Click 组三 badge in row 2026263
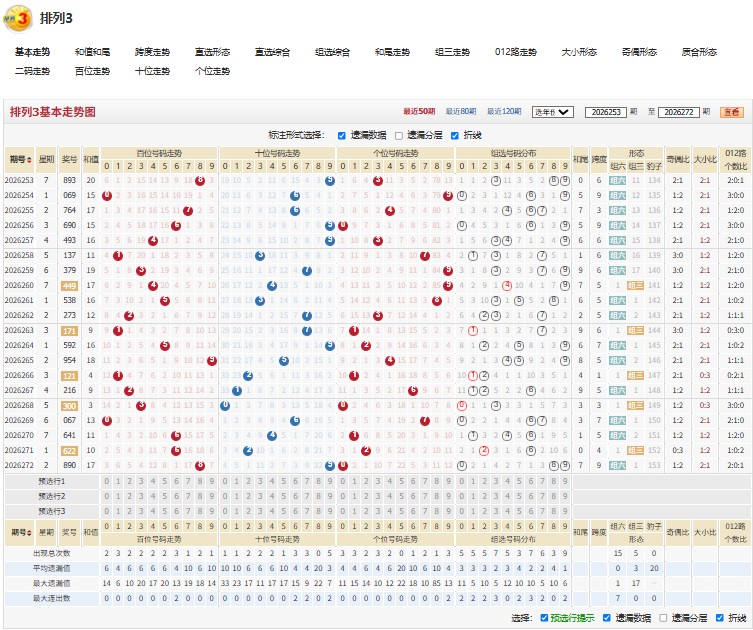 [x=635, y=330]
